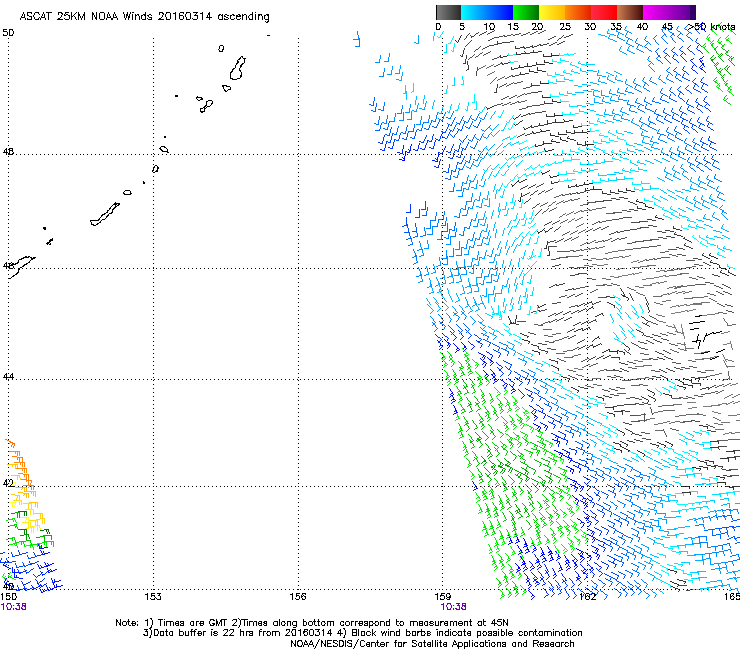Click the longitude axis label '159'
740x650 pixels.
(x=443, y=597)
